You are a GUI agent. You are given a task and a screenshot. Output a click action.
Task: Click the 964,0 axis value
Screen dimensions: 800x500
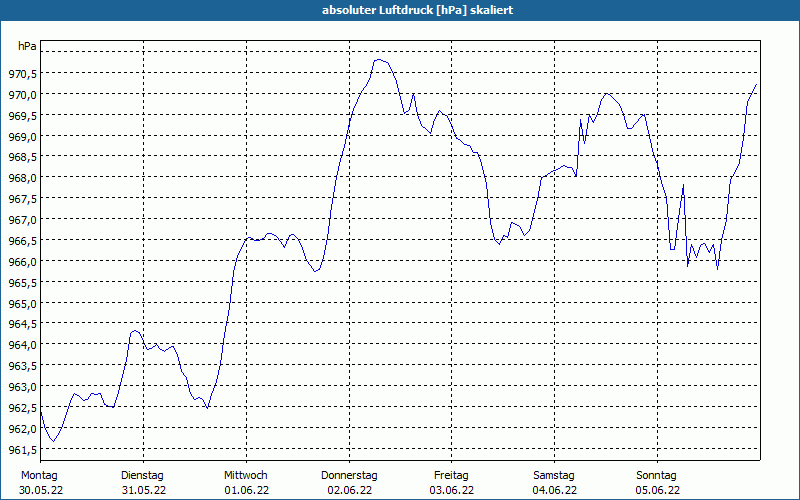[23, 345]
